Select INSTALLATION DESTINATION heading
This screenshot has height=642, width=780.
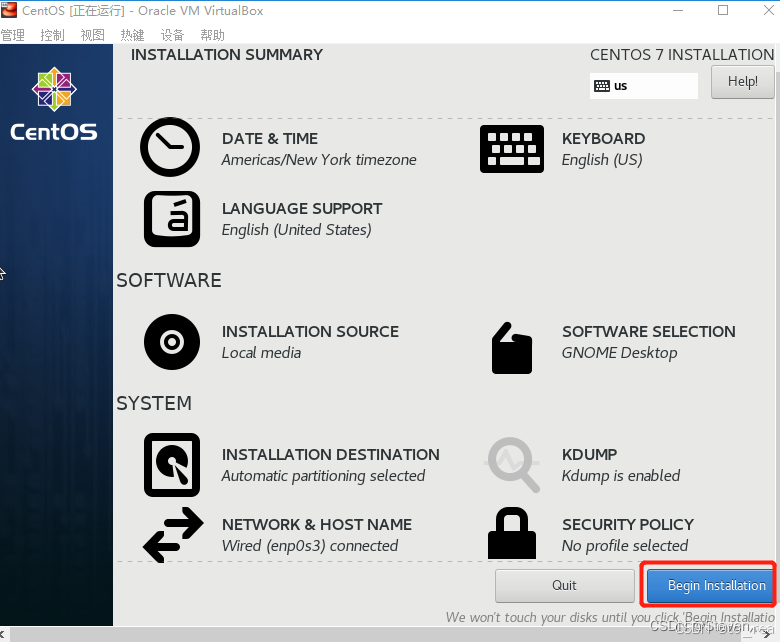(x=331, y=455)
